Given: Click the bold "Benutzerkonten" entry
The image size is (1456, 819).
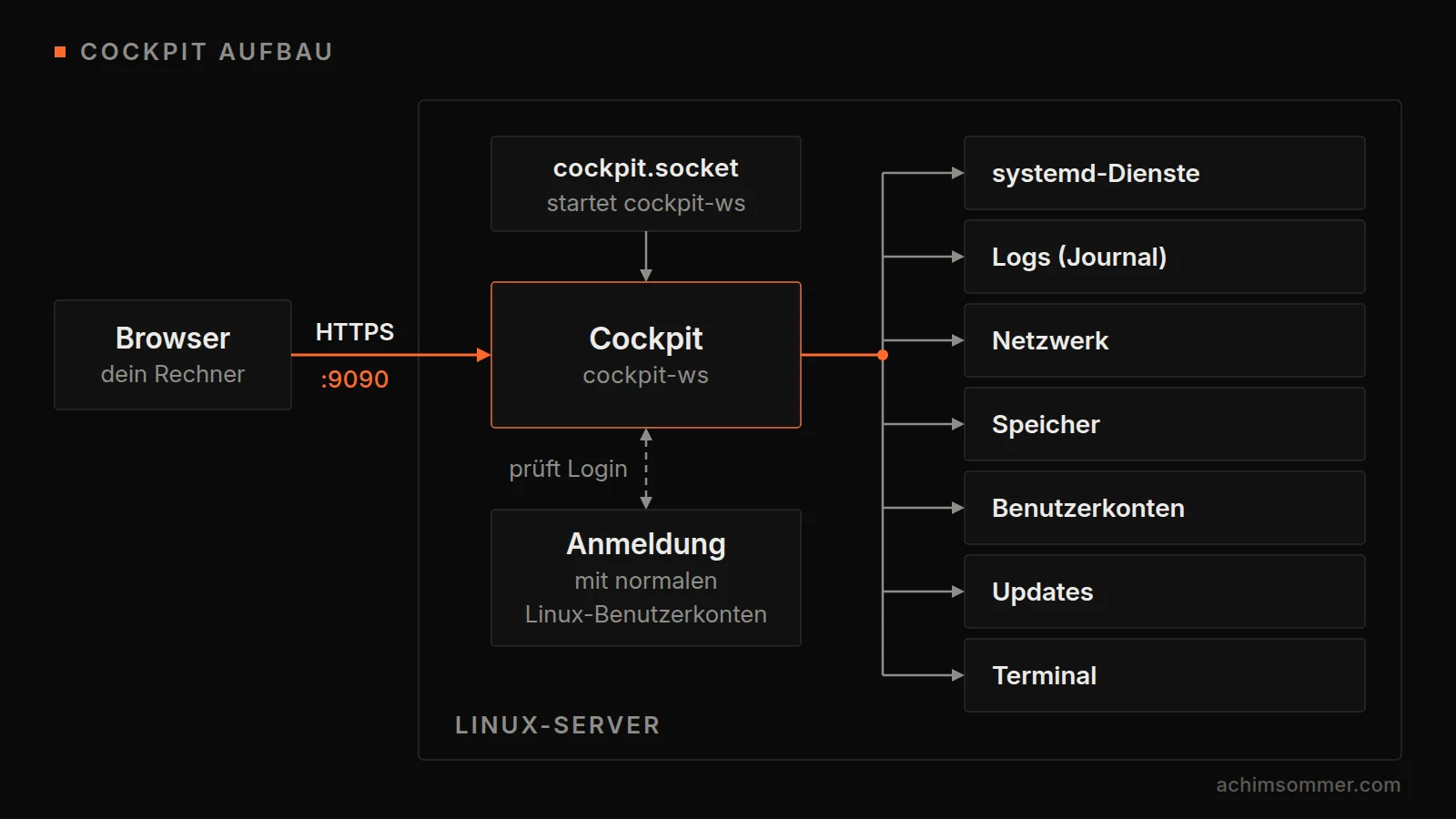Looking at the screenshot, I should coord(1165,508).
